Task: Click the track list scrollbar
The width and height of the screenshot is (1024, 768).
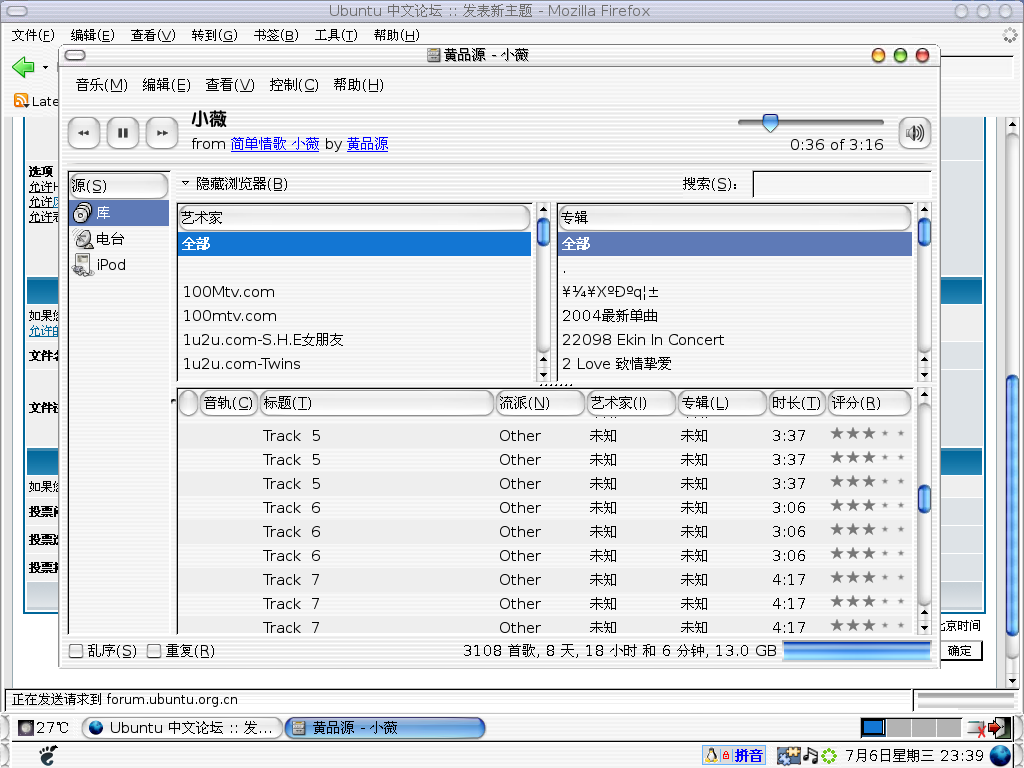Action: tap(923, 511)
